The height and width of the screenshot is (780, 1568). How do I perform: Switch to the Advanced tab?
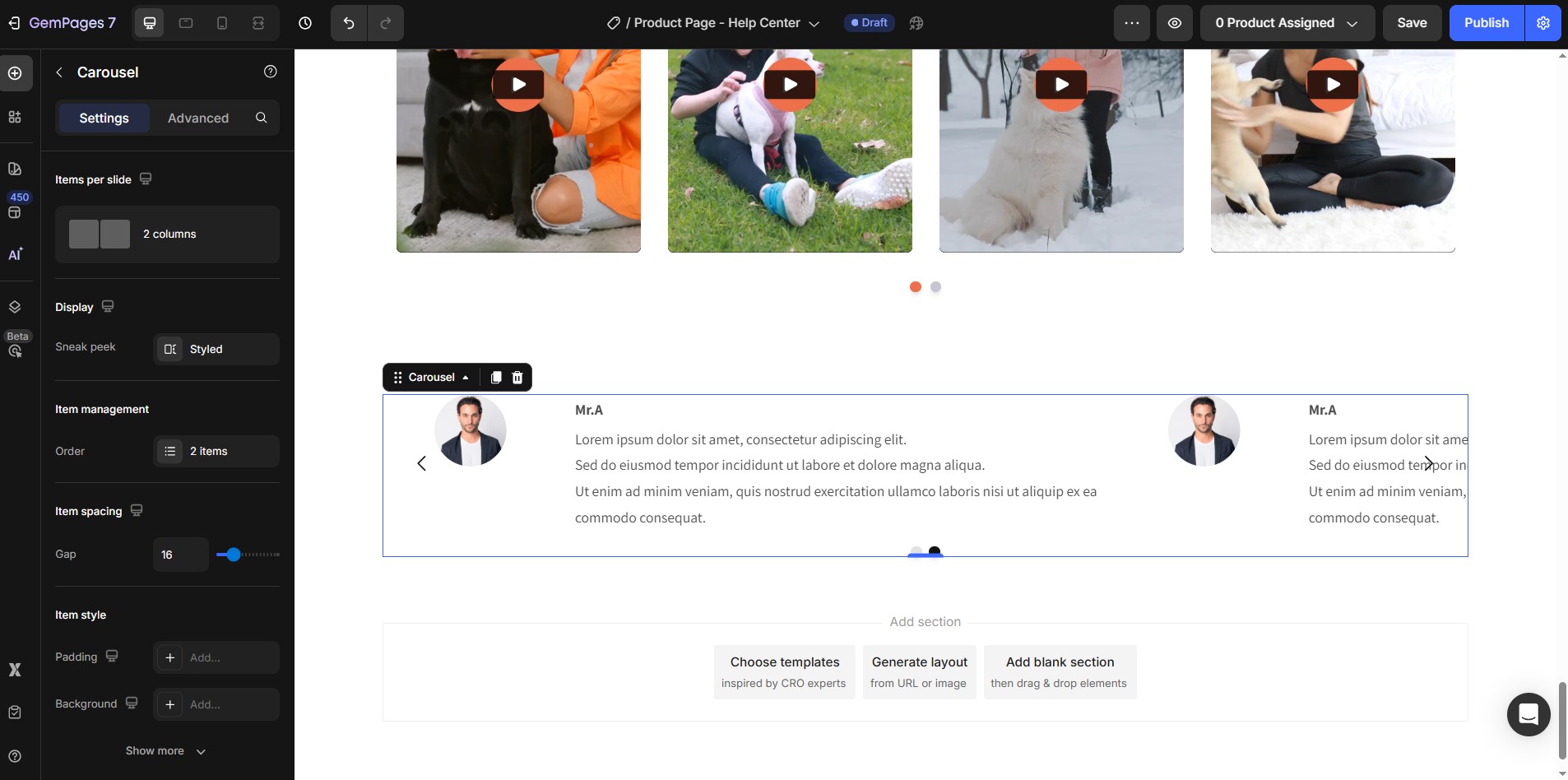pyautogui.click(x=198, y=118)
